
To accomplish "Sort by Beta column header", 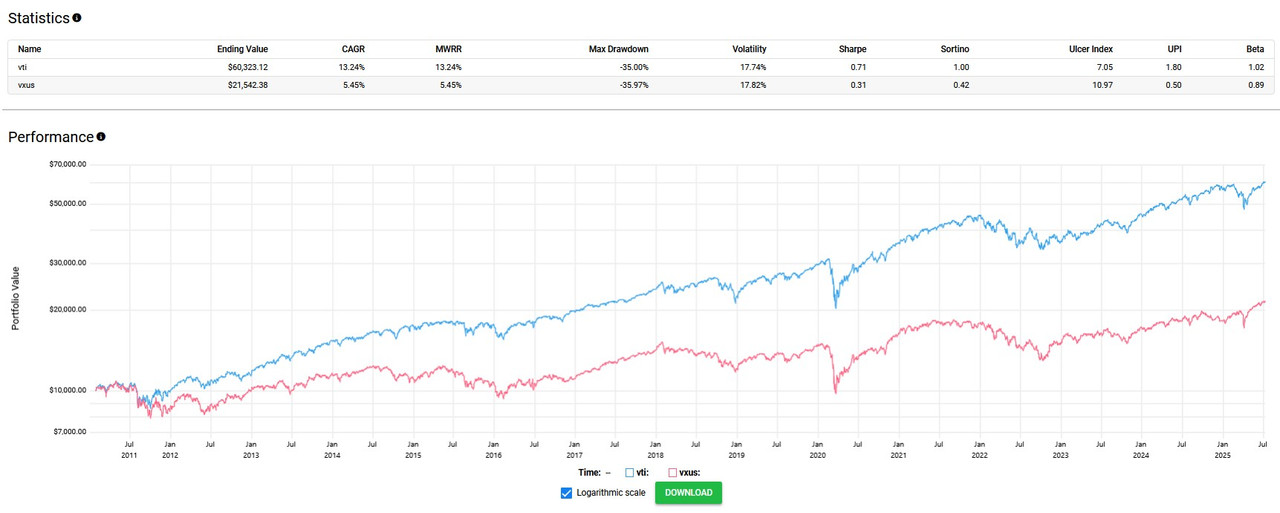I will (x=1255, y=49).
